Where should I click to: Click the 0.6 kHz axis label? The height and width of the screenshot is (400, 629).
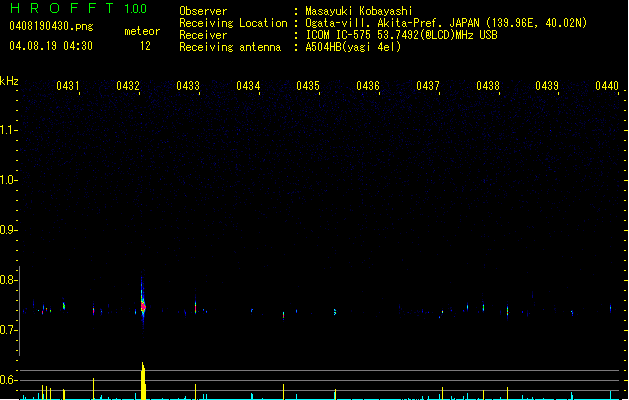8,380
